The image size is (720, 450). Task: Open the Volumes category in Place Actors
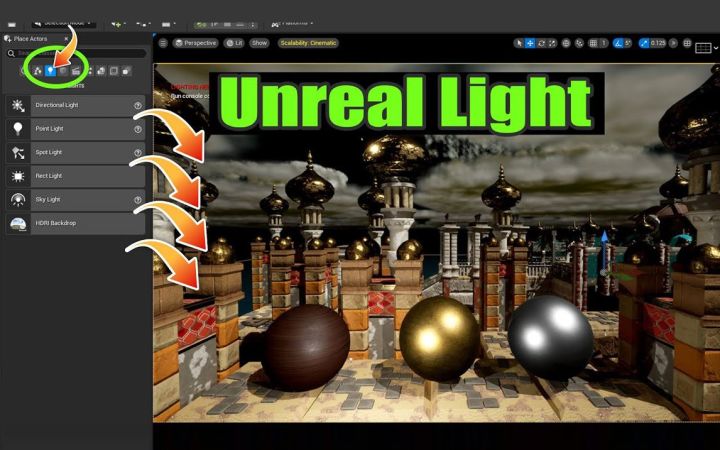(x=113, y=71)
